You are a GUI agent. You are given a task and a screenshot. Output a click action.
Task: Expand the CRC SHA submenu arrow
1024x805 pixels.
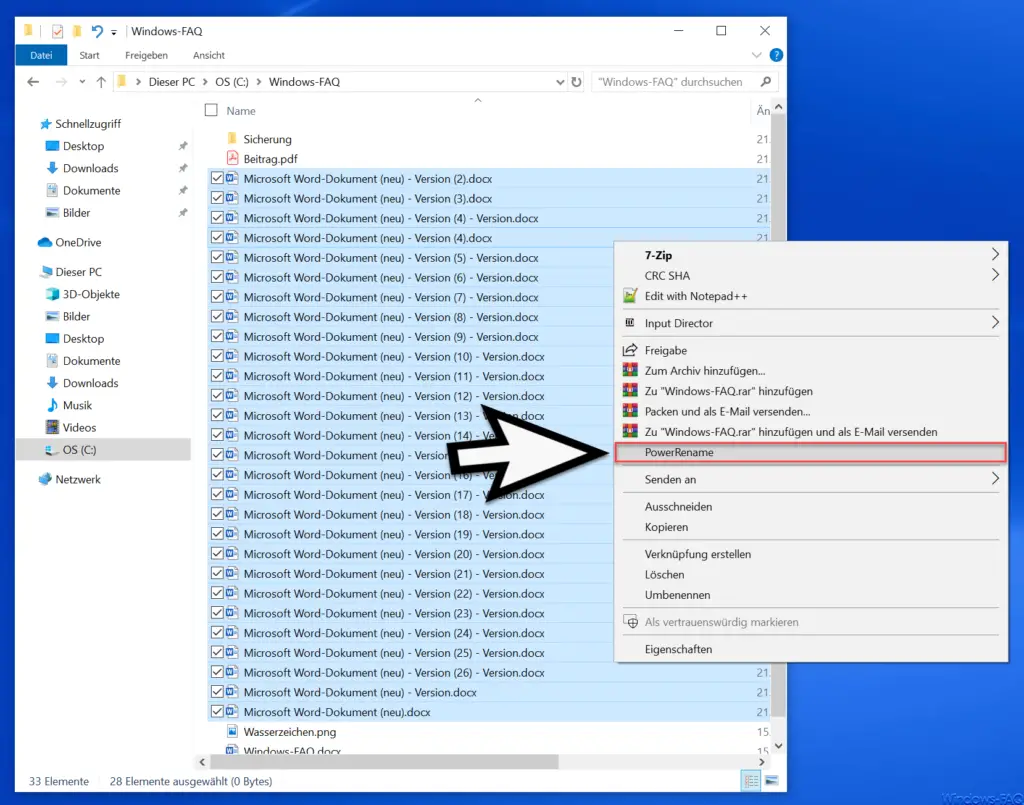pos(995,275)
